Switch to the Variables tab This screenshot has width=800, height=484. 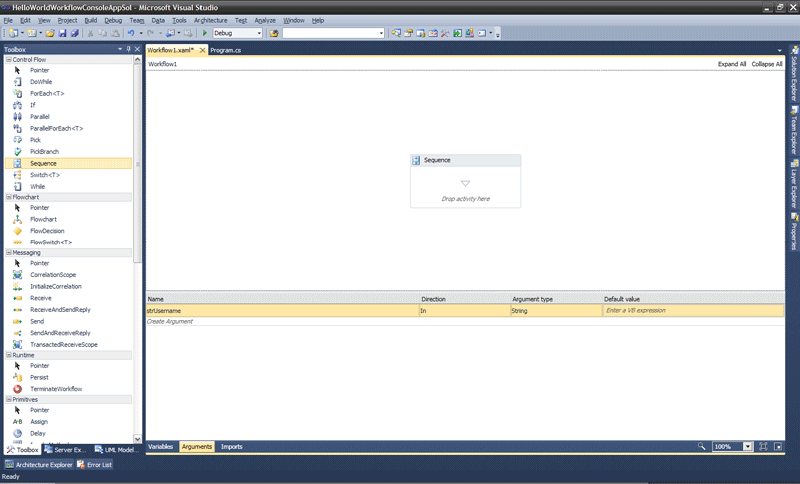coord(161,447)
